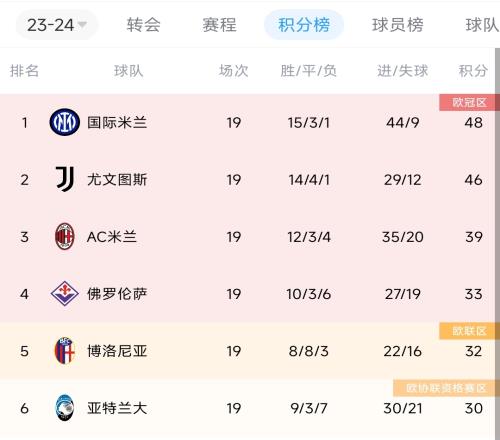This screenshot has height=440, width=500.
Task: Click the Inter Milan club logo
Action: coord(64,122)
